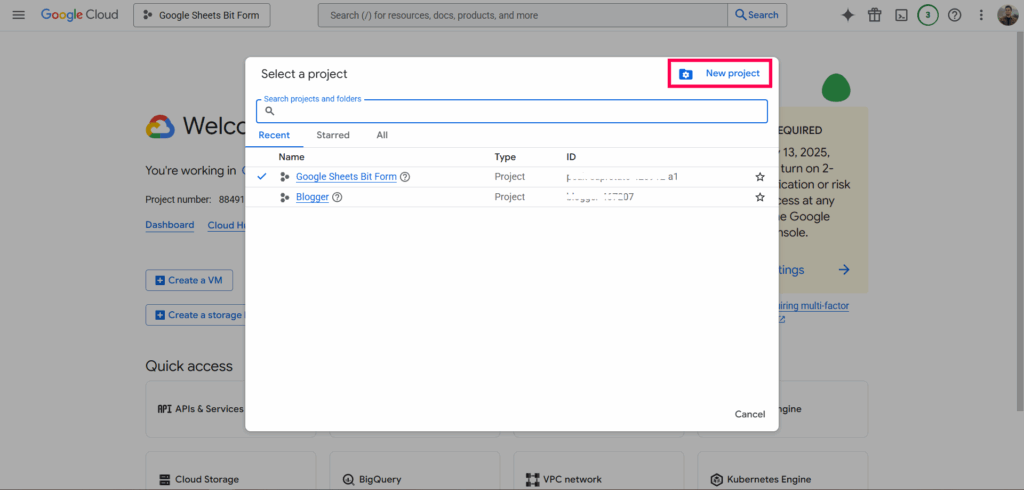This screenshot has width=1024, height=490.
Task: Click the checkmark beside Google Sheets Bit Form
Action: 262,176
